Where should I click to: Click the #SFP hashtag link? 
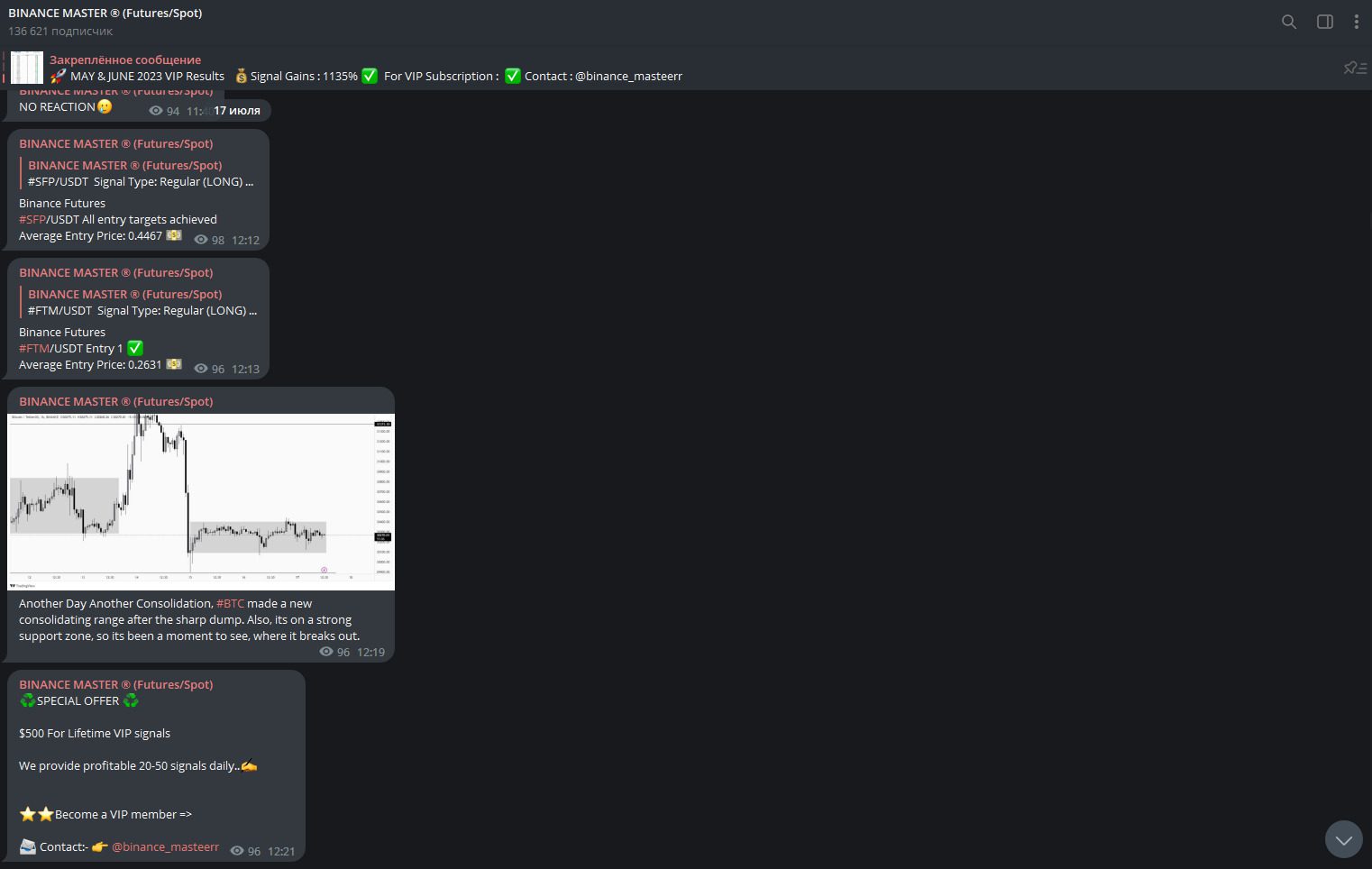32,220
